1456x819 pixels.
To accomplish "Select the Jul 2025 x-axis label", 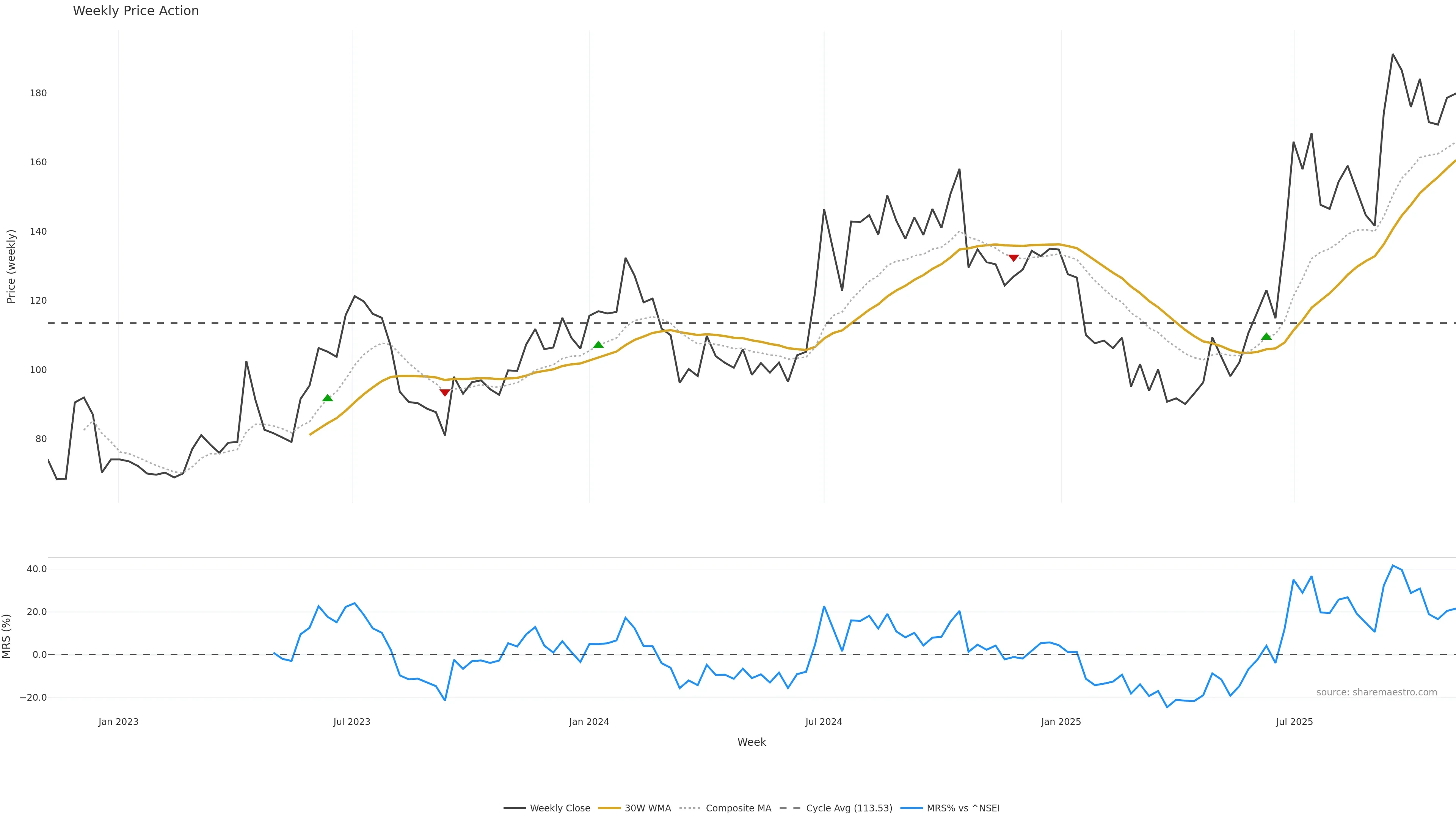I will click(1294, 722).
